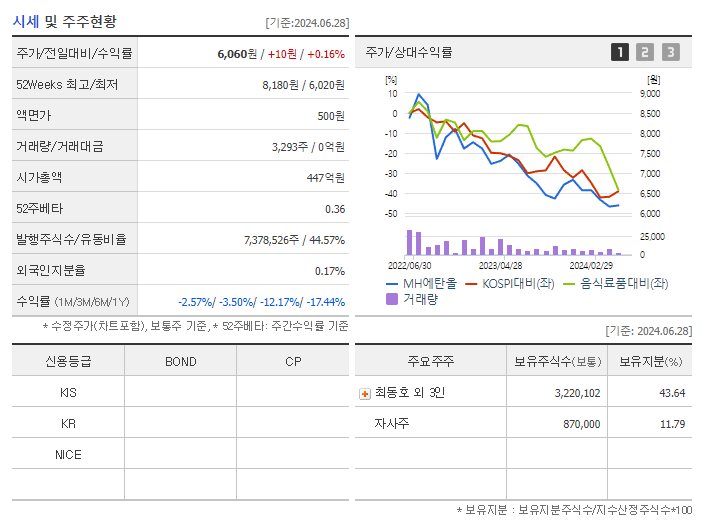Select the 액면가 500원 value
The image size is (702, 525).
coord(331,116)
